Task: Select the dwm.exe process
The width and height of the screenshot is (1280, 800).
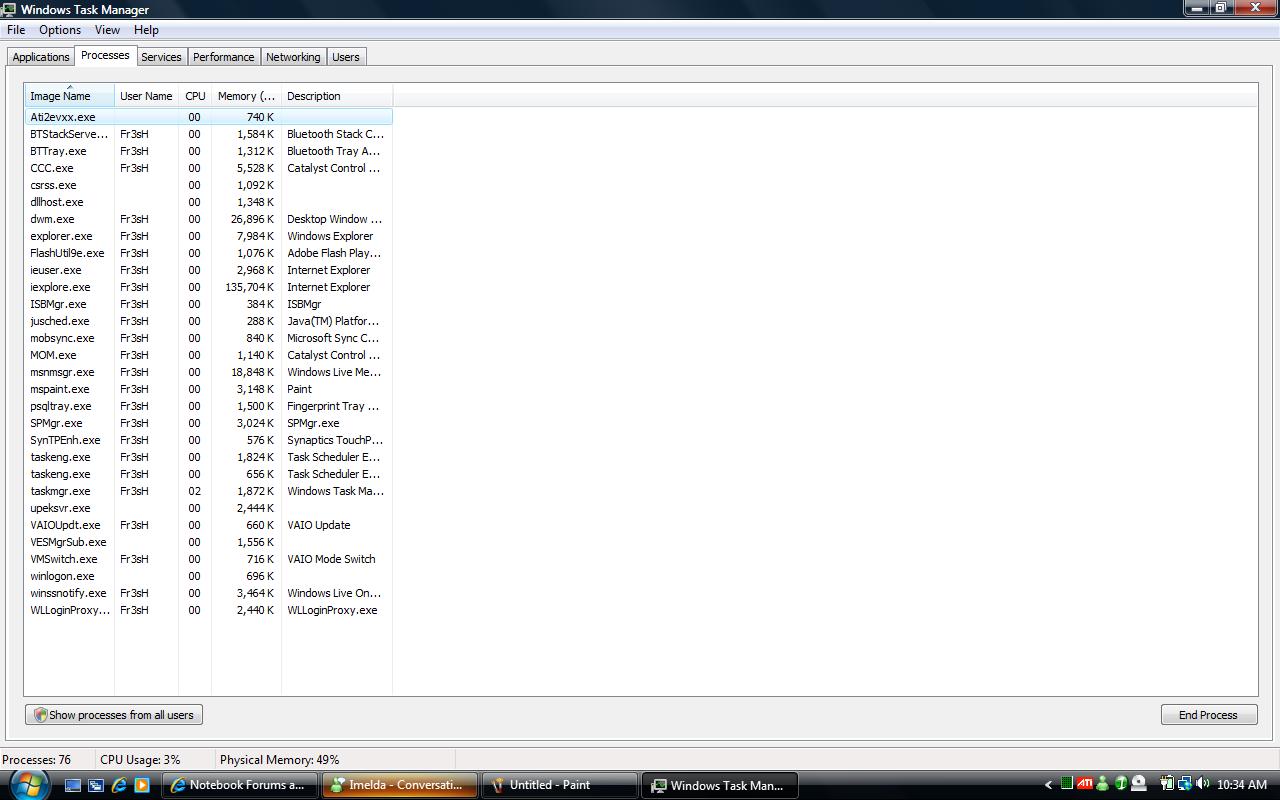Action: pos(208,219)
